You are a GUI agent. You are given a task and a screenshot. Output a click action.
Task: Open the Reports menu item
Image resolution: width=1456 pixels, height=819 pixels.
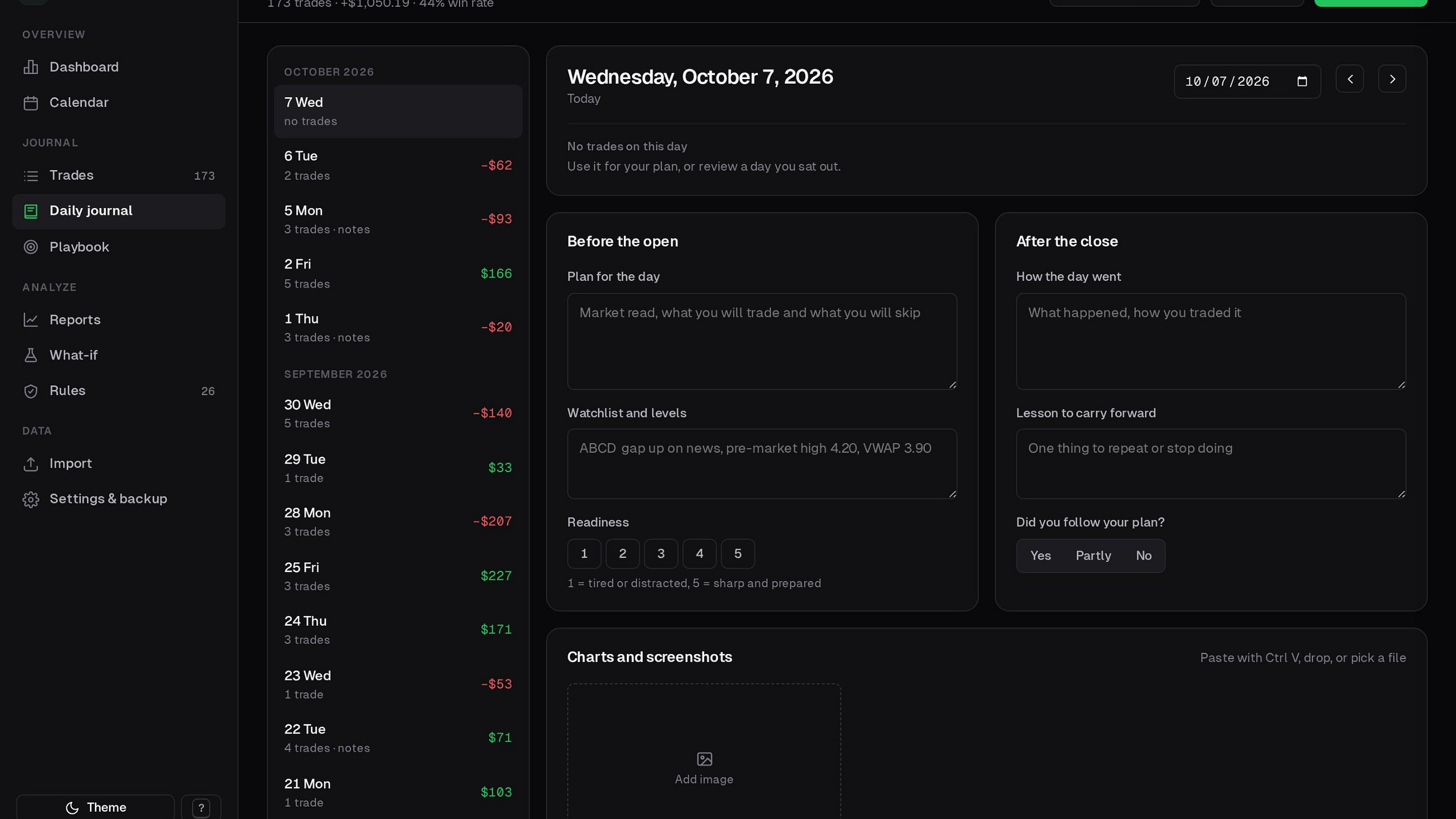pyautogui.click(x=118, y=320)
